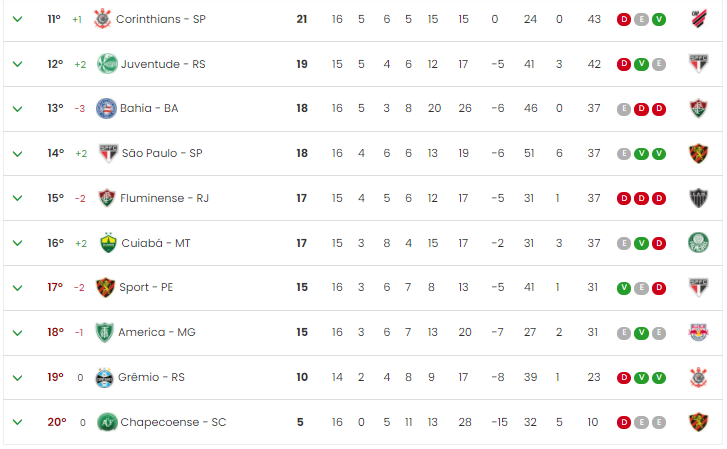The width and height of the screenshot is (727, 449).
Task: Click Palmeiras next-opponent crest in Cuiabá row
Action: click(698, 243)
